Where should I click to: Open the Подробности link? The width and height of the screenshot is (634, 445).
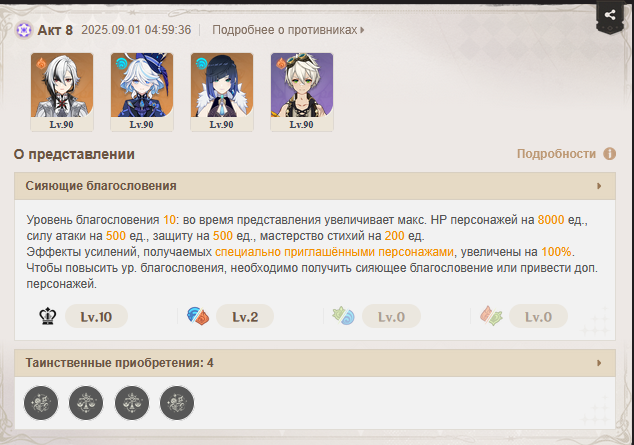pyautogui.click(x=556, y=154)
